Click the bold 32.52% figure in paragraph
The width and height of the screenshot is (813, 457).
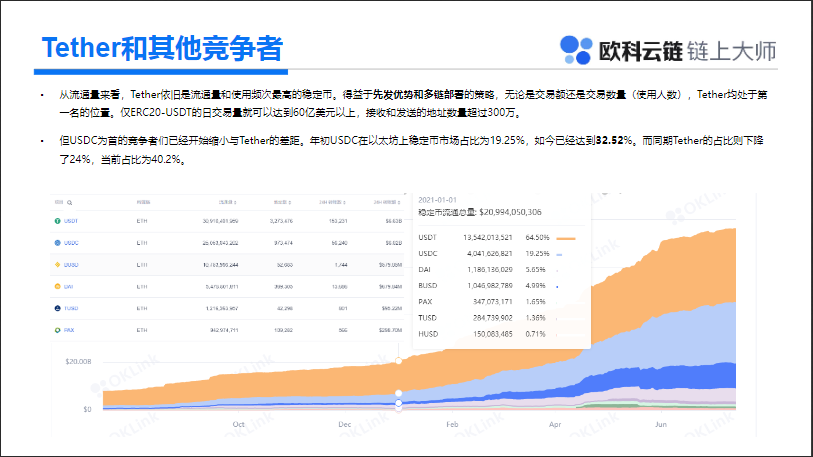point(614,141)
